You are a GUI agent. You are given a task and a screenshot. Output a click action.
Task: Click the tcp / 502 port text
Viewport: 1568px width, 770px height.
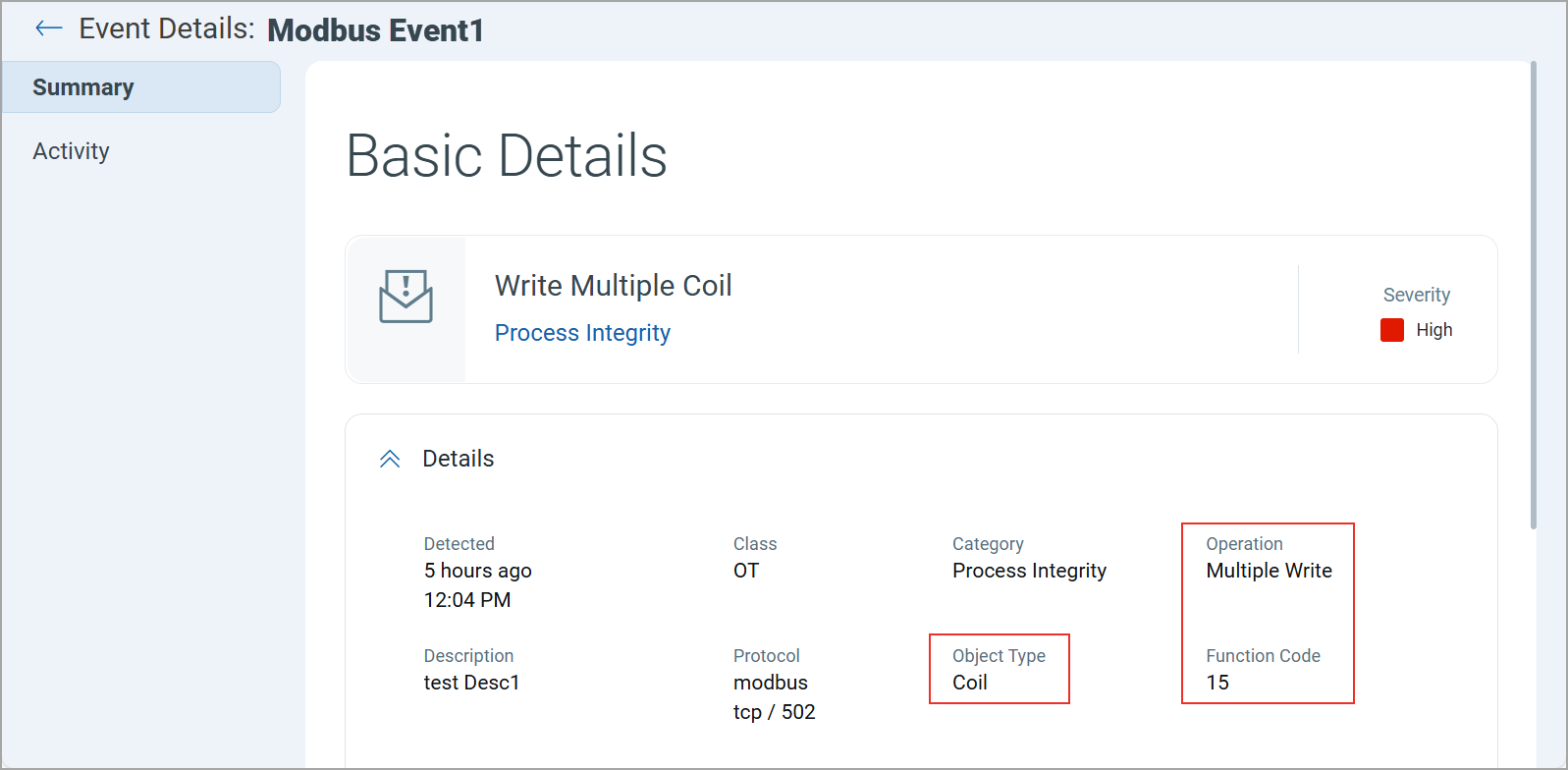(774, 712)
